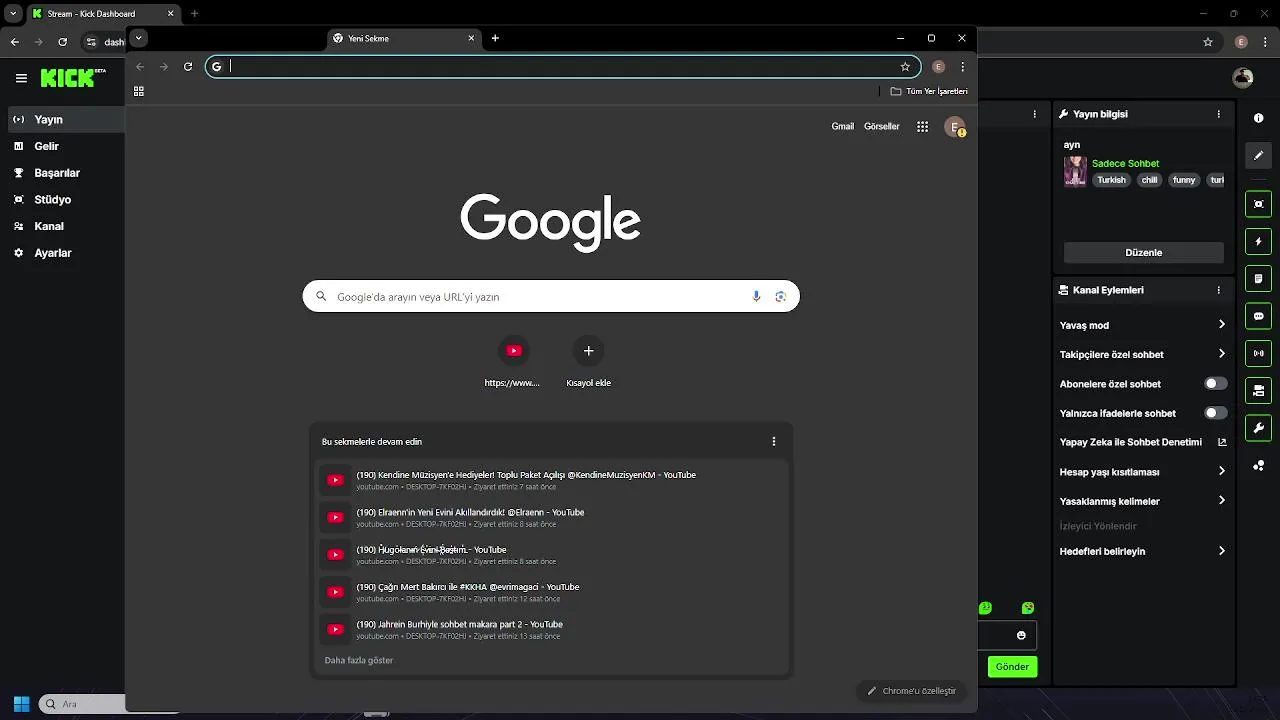Click the Turkish tag chip

[1111, 180]
